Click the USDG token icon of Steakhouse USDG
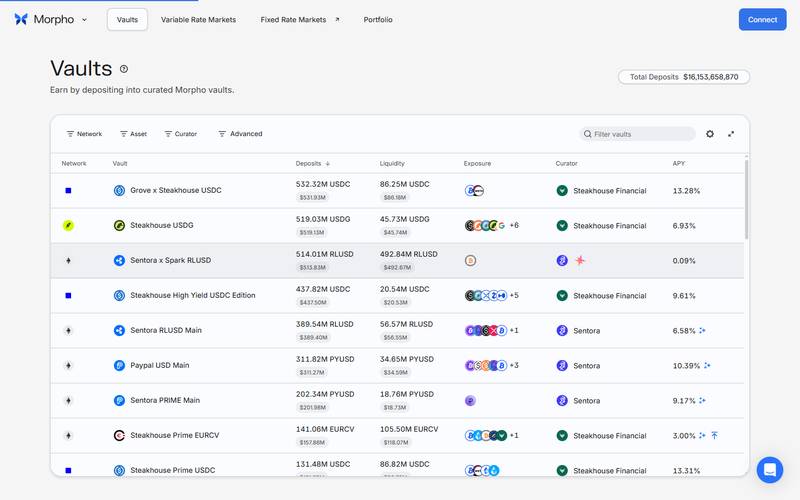Viewport: 800px width, 500px height. pyautogui.click(x=119, y=225)
